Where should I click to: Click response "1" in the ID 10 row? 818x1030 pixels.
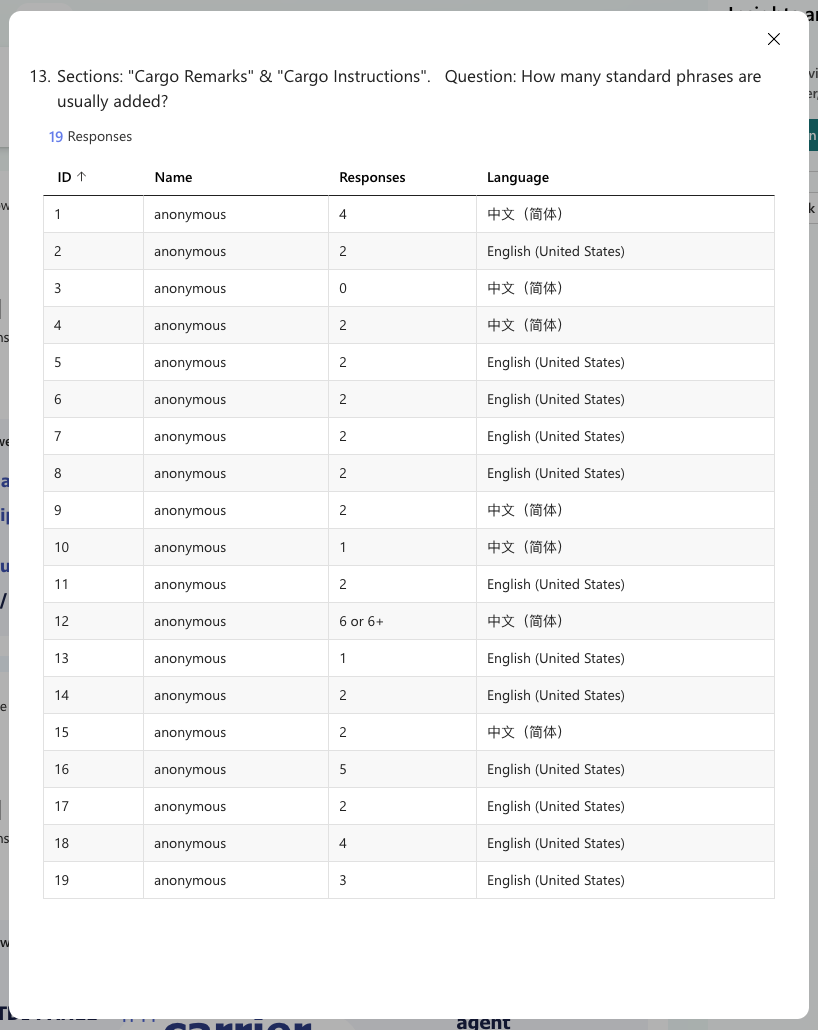pos(343,547)
